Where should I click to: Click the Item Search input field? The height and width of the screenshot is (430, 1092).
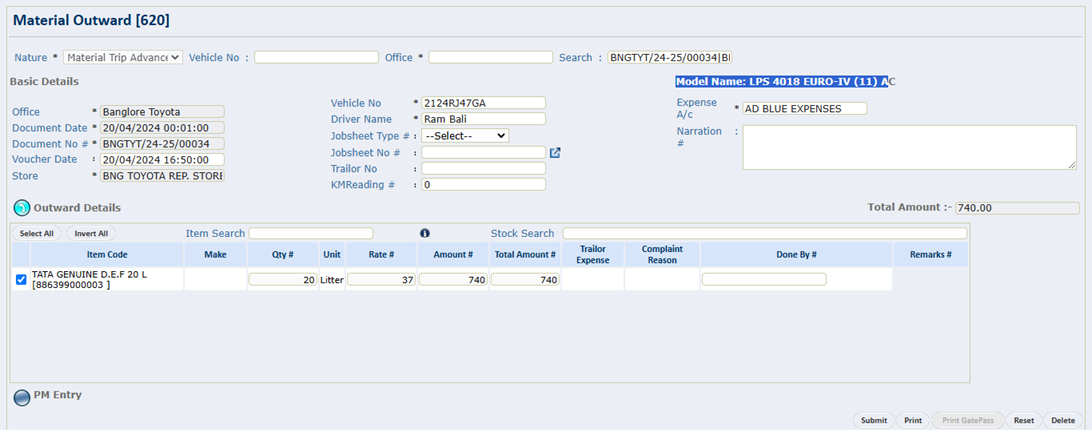click(x=310, y=233)
